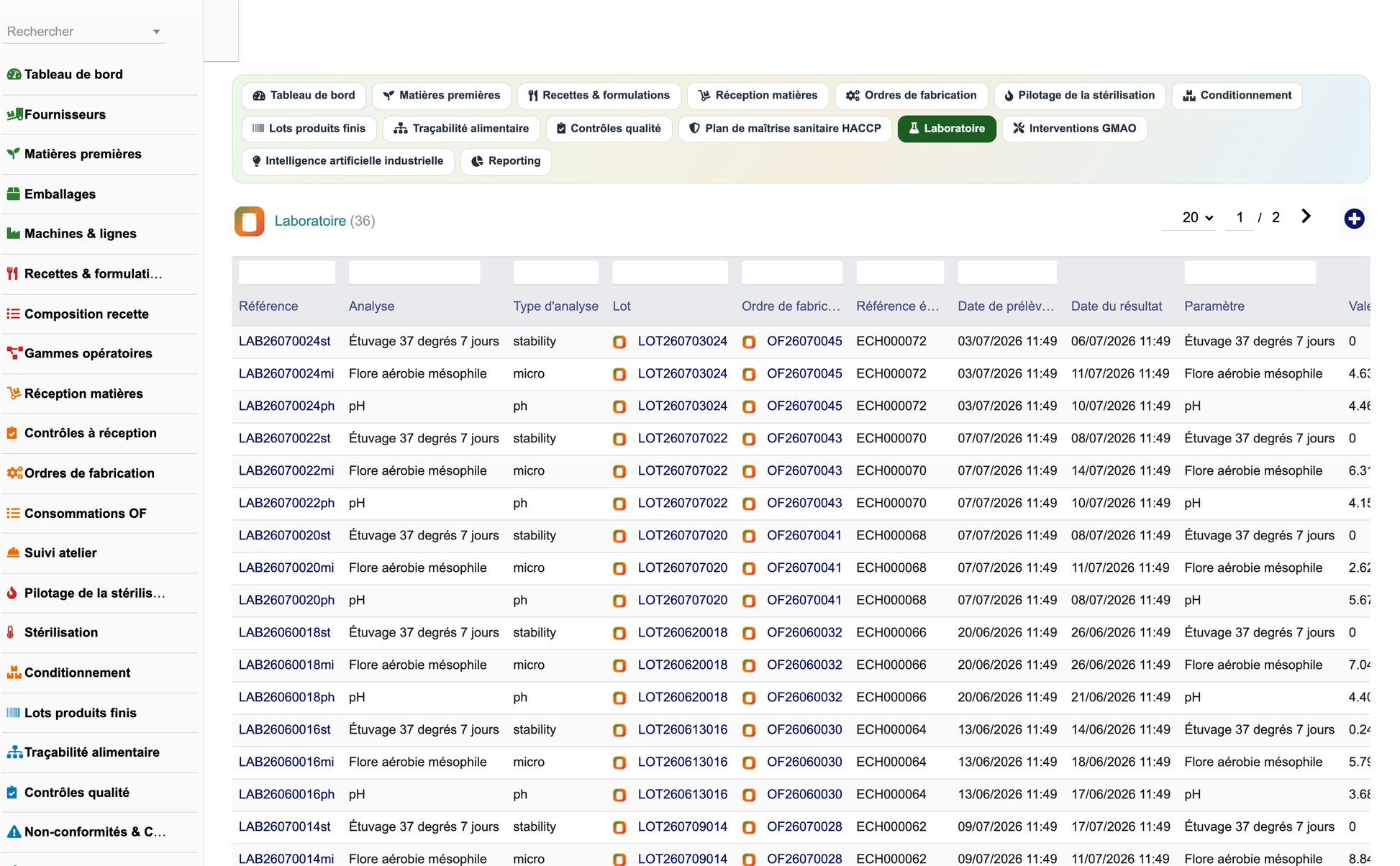Click the orange Laboratoire module icon

pyautogui.click(x=249, y=222)
